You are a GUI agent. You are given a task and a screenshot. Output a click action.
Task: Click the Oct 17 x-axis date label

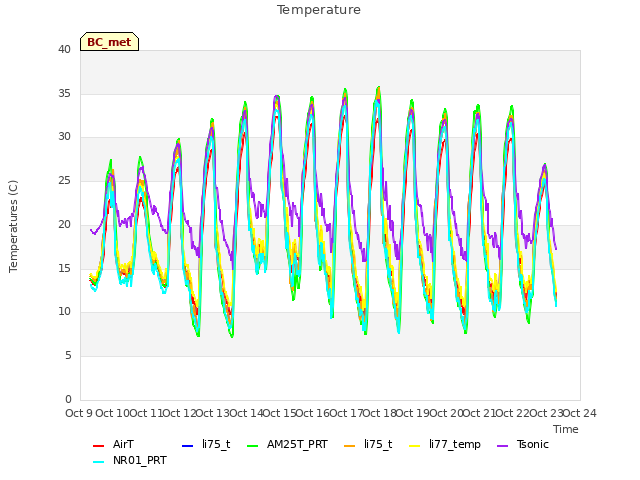point(346,413)
